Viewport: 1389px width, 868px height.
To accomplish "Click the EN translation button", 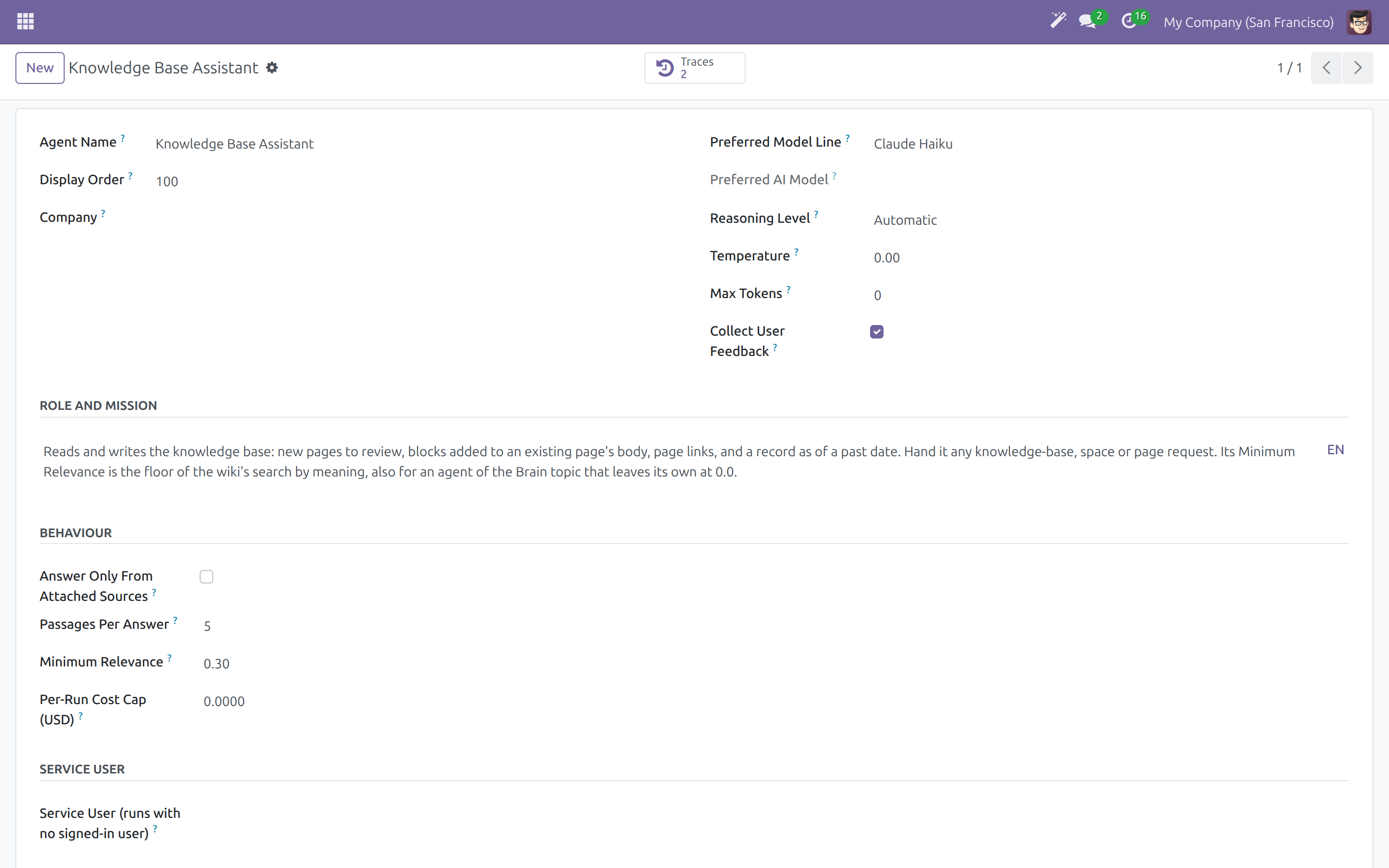I will pyautogui.click(x=1335, y=449).
